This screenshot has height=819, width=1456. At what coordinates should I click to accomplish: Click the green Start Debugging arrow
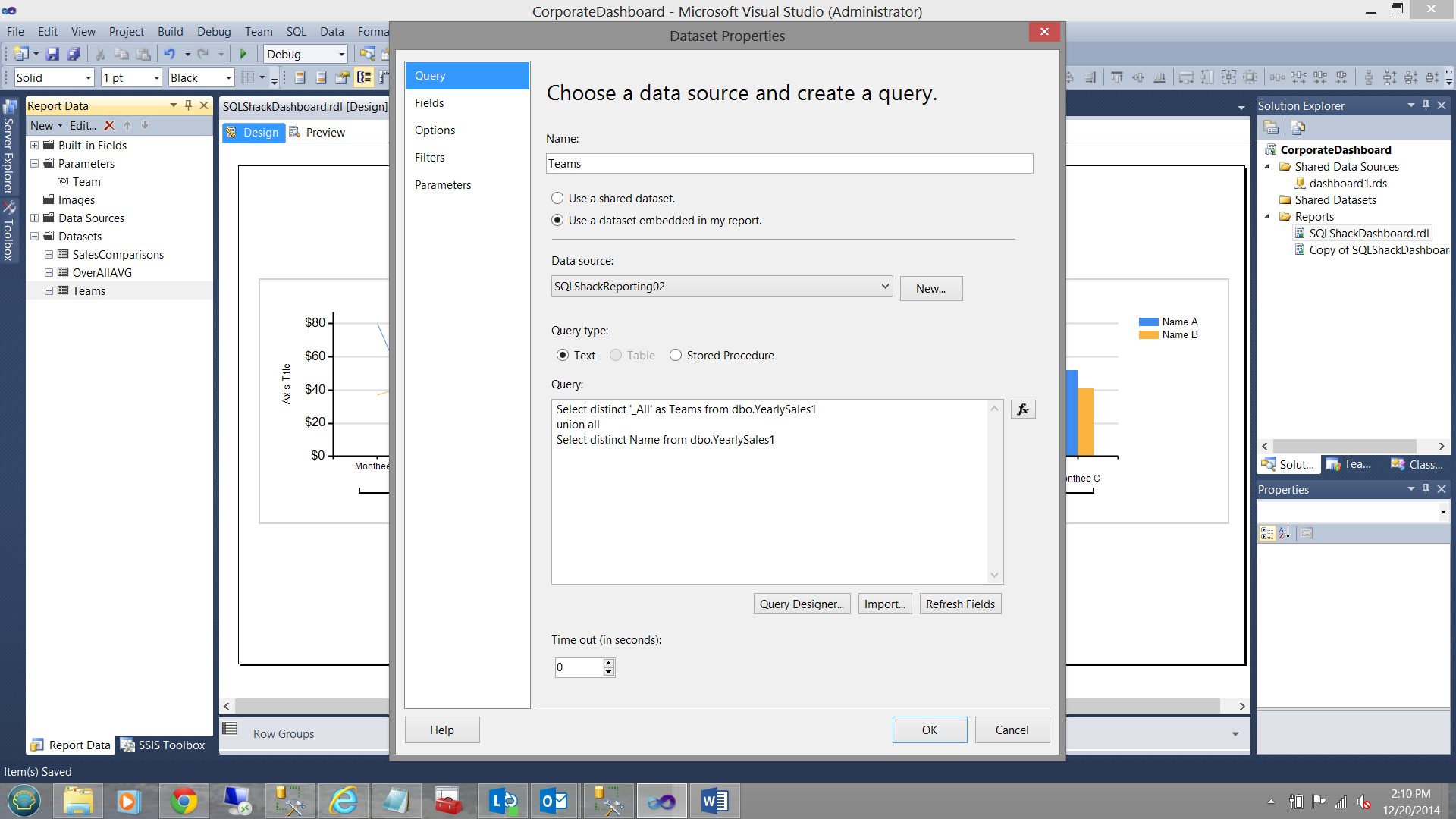pos(243,54)
